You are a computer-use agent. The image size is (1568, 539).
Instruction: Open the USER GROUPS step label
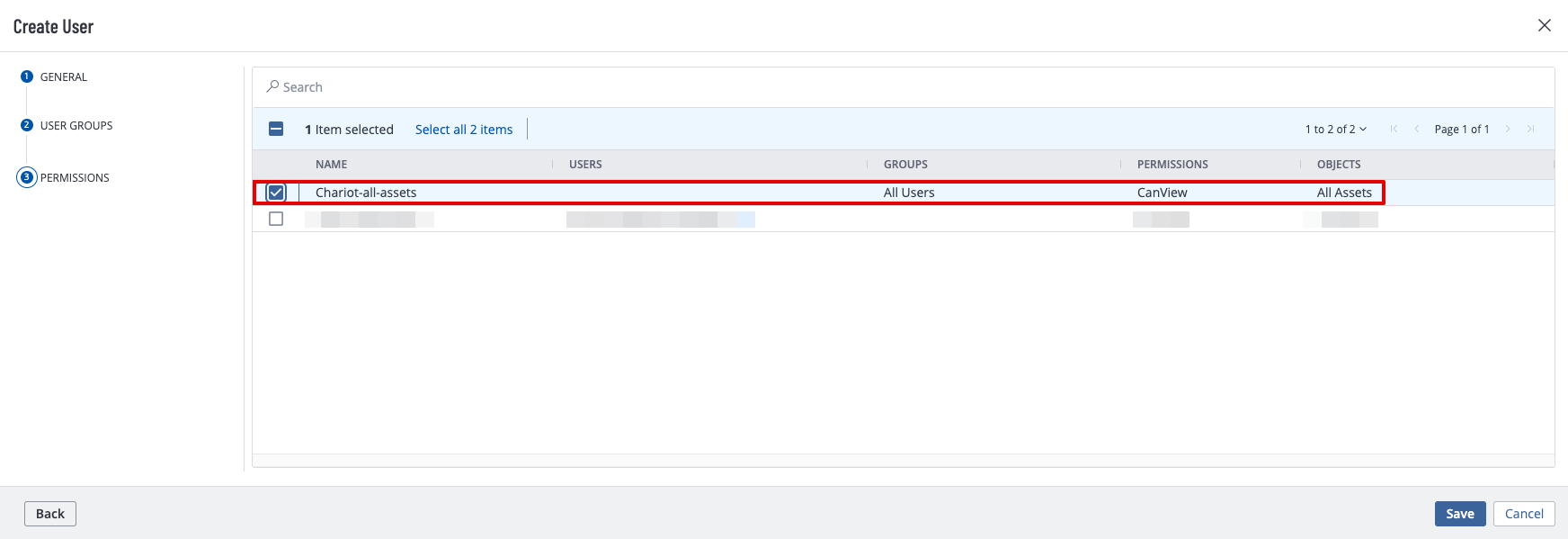pos(76,125)
